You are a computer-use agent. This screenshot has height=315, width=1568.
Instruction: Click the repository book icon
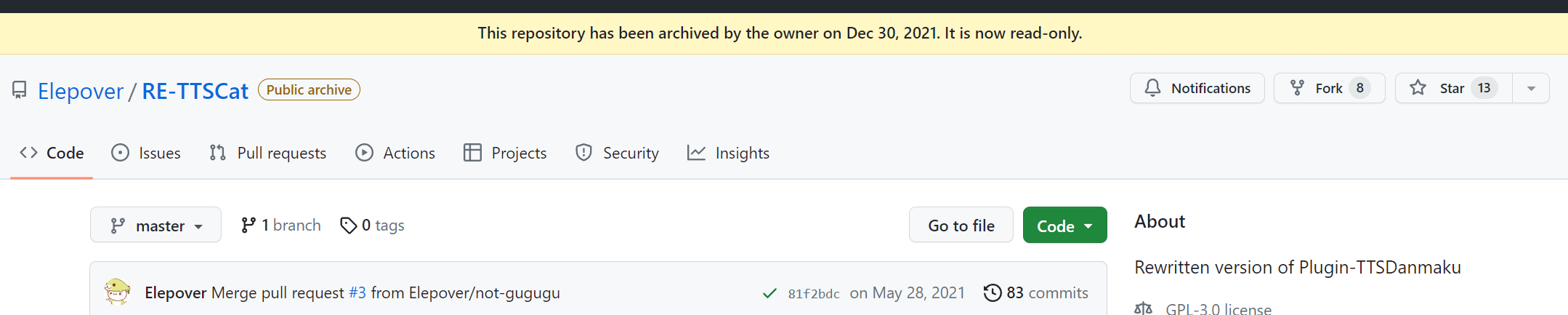pos(20,90)
